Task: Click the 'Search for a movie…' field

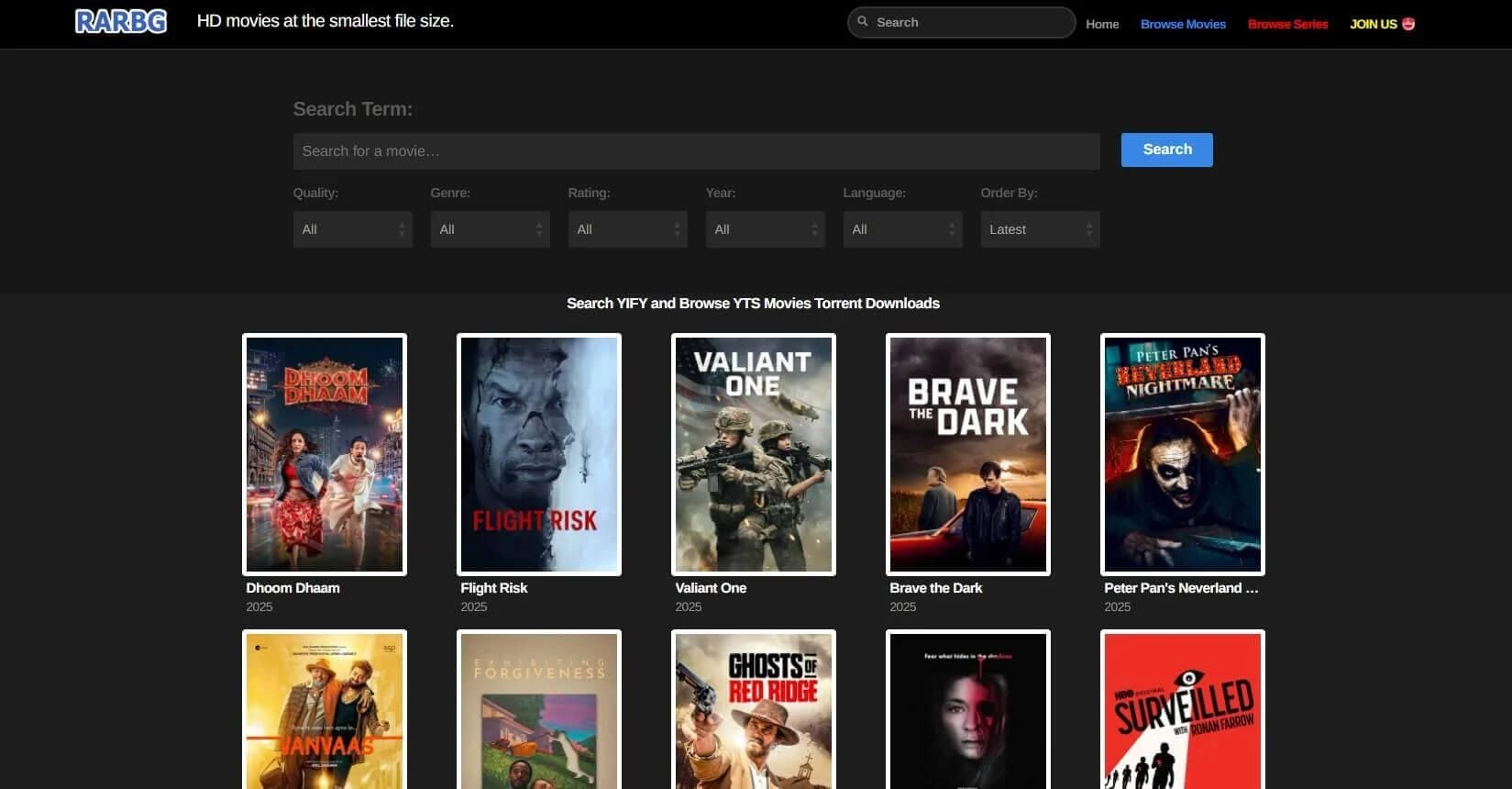Action: click(696, 151)
